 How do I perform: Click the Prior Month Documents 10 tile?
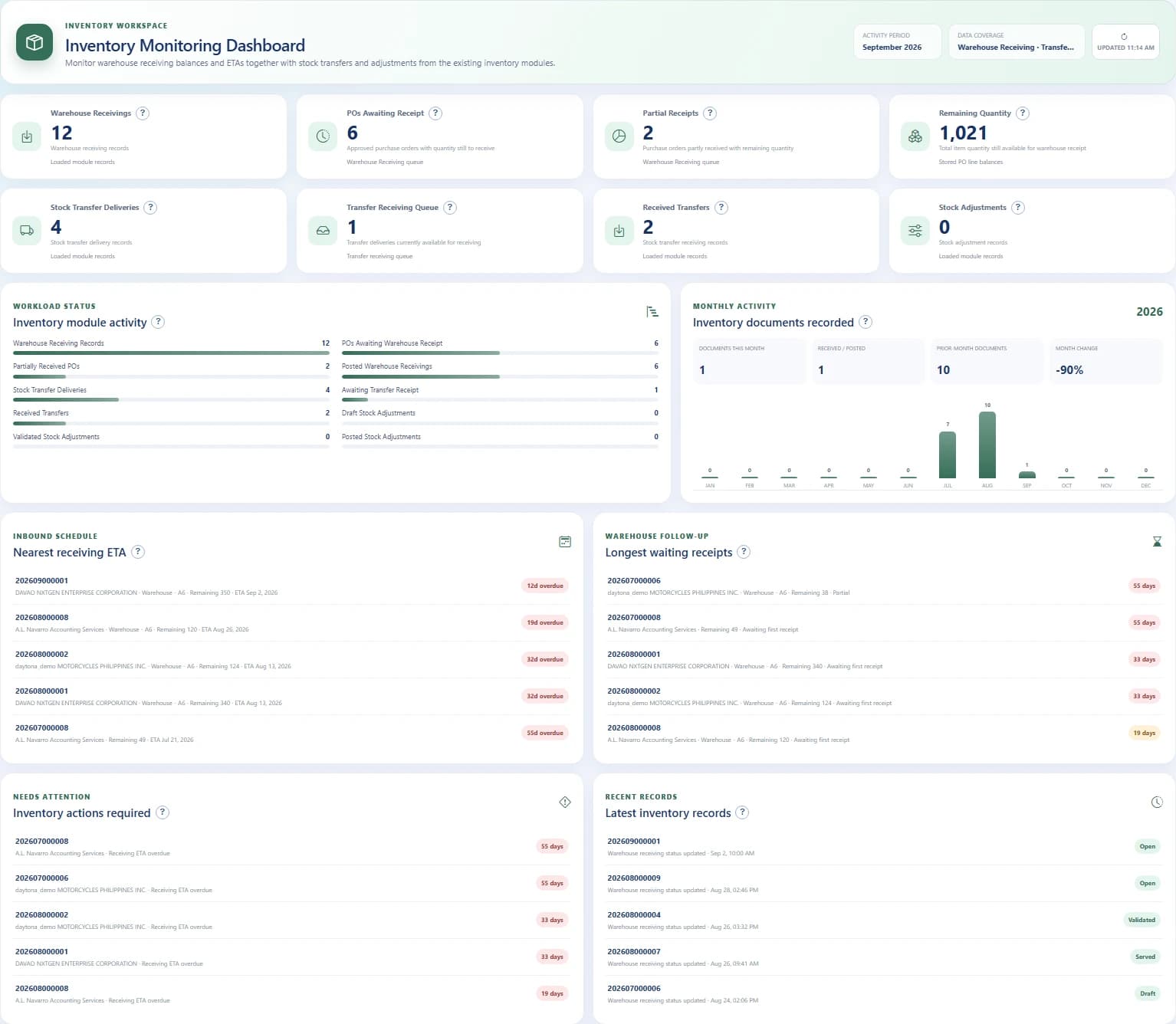pos(986,361)
